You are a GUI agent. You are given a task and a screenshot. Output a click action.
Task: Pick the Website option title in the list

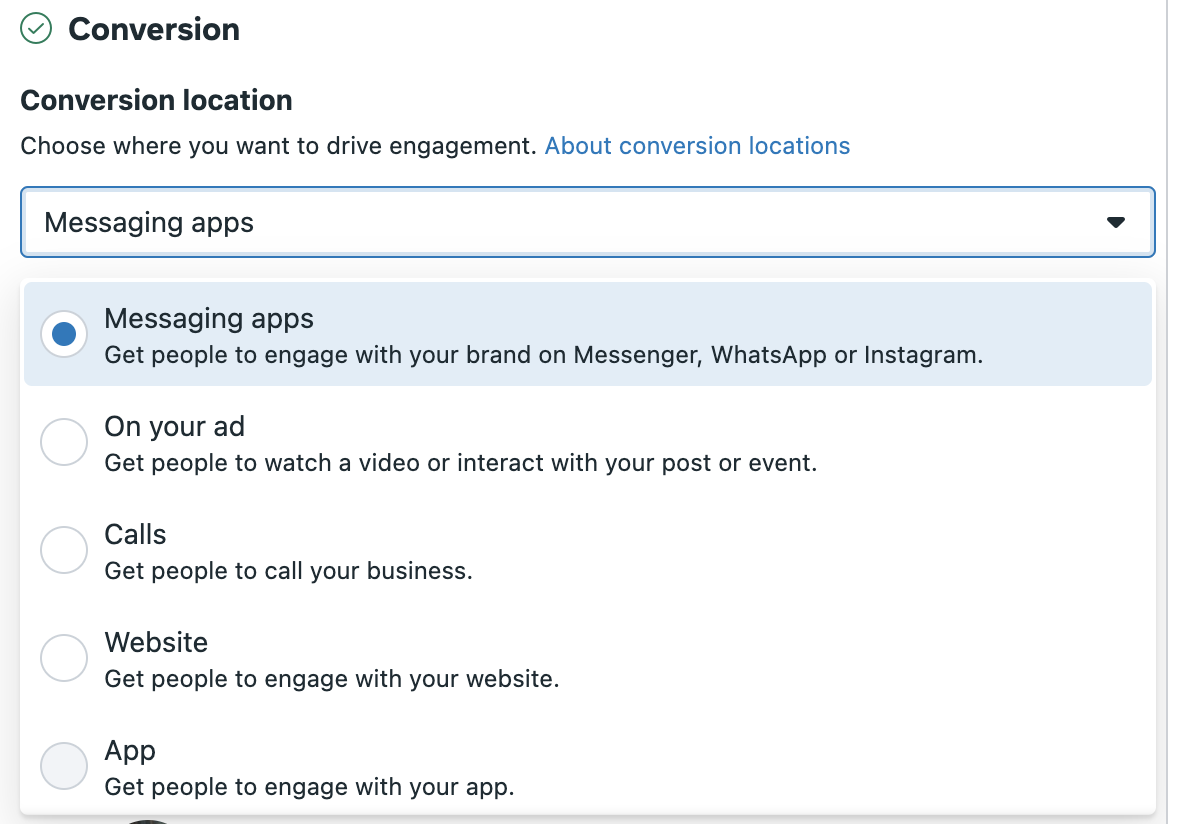click(156, 643)
